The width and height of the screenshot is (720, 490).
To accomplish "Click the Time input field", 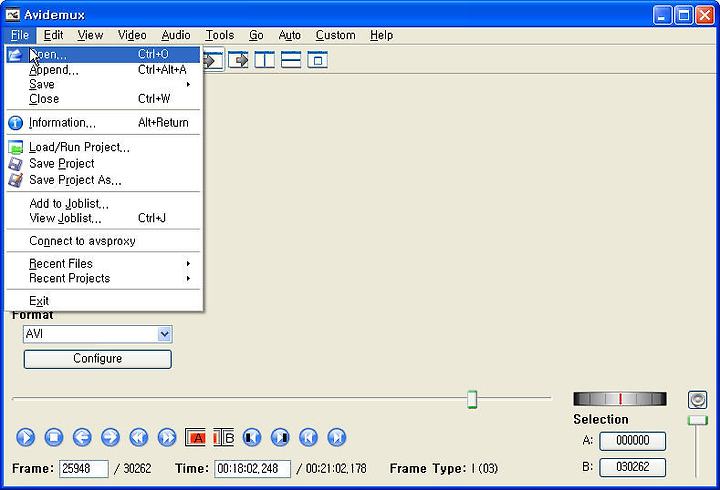I will (x=252, y=468).
